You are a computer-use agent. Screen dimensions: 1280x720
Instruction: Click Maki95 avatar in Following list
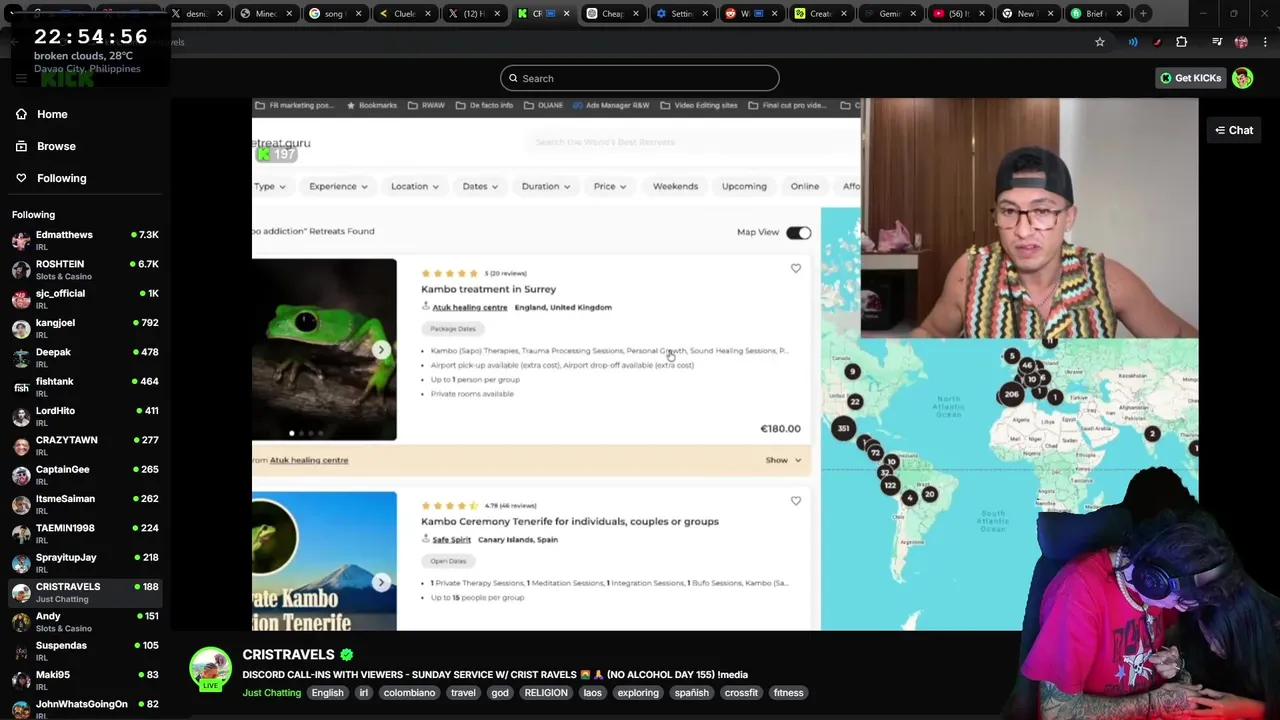[x=21, y=680]
